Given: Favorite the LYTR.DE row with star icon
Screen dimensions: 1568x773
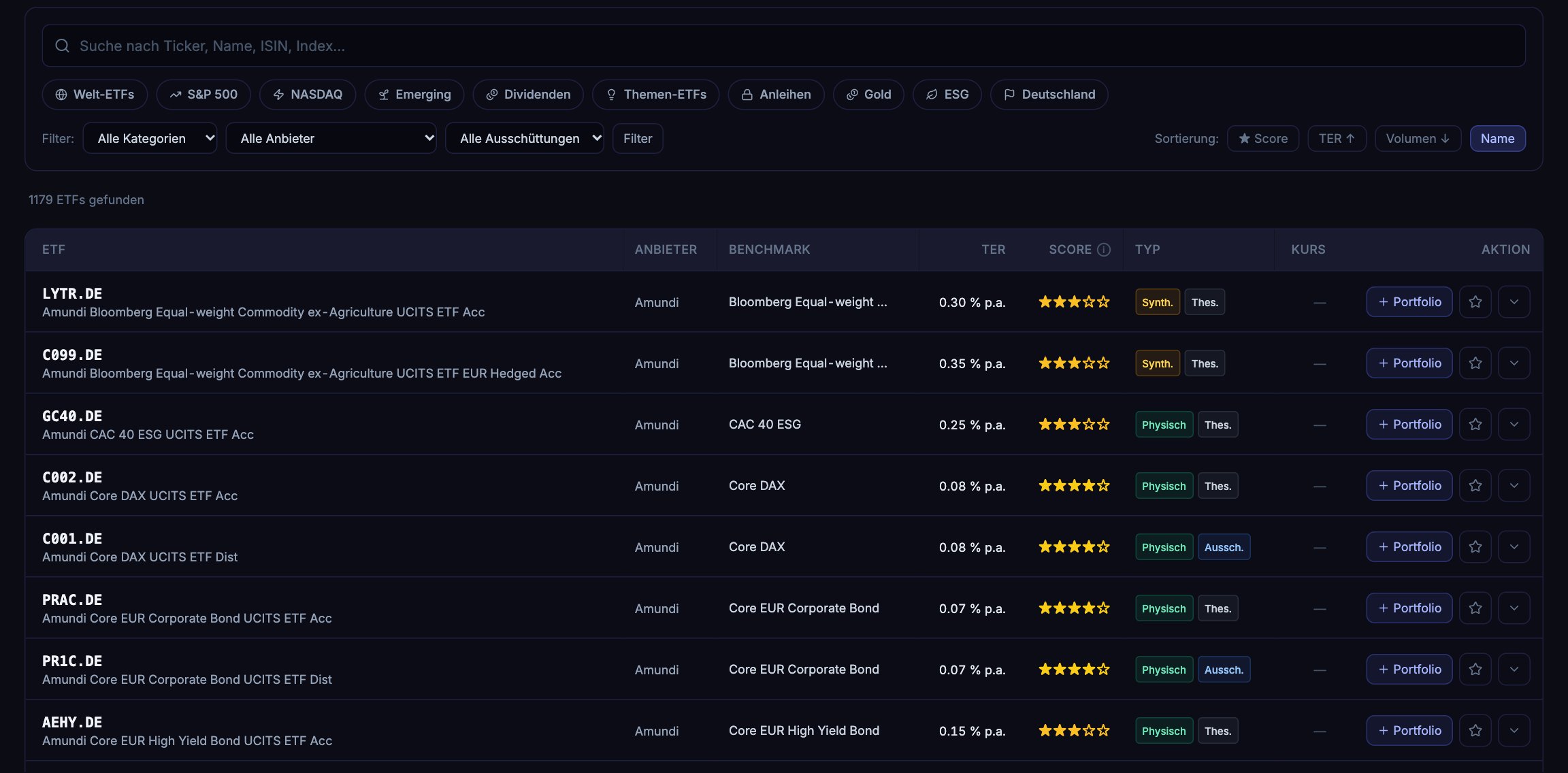Looking at the screenshot, I should pos(1475,302).
